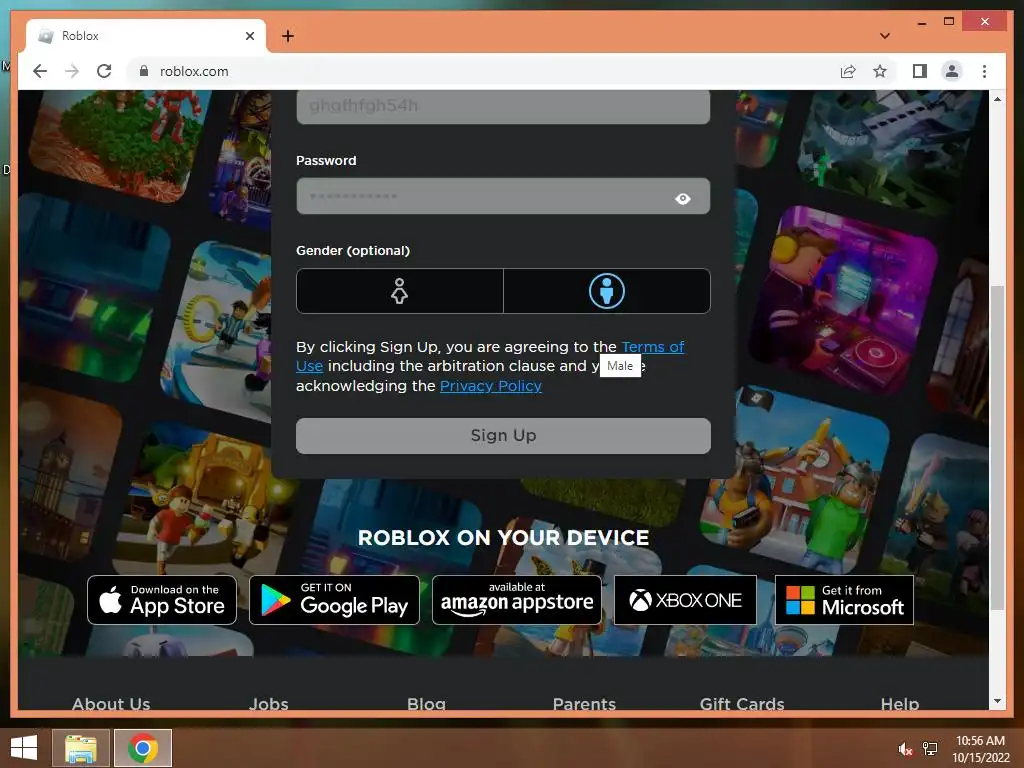Screen dimensions: 1024x768
Task: Open the Jobs footer link
Action: pos(268,704)
